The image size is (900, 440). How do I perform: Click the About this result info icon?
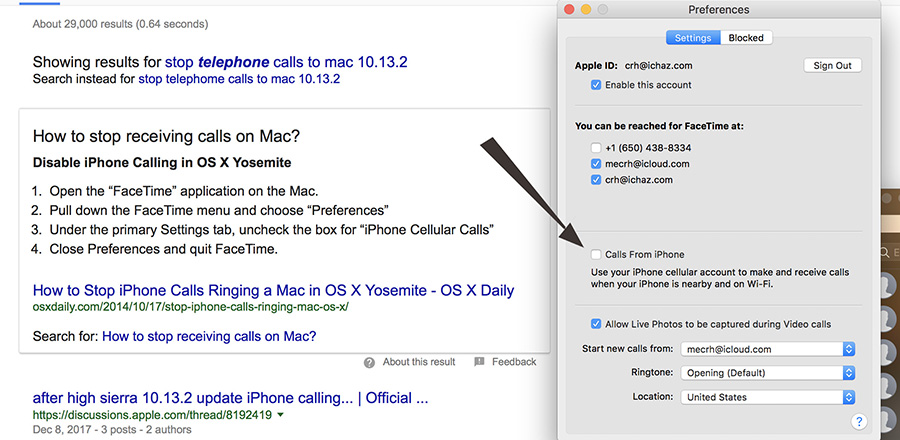[370, 363]
